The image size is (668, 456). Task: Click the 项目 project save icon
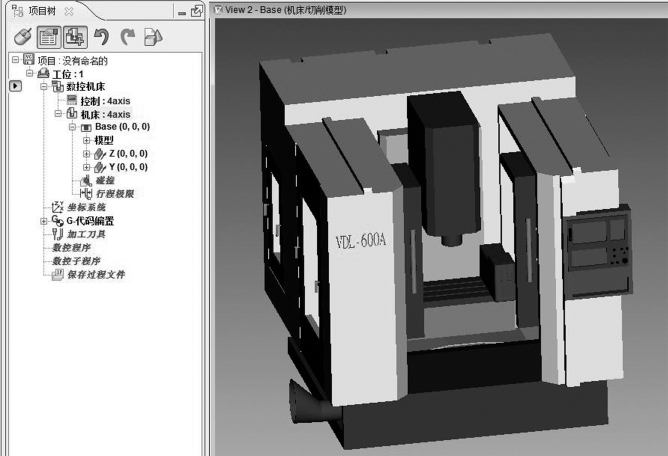pos(29,59)
